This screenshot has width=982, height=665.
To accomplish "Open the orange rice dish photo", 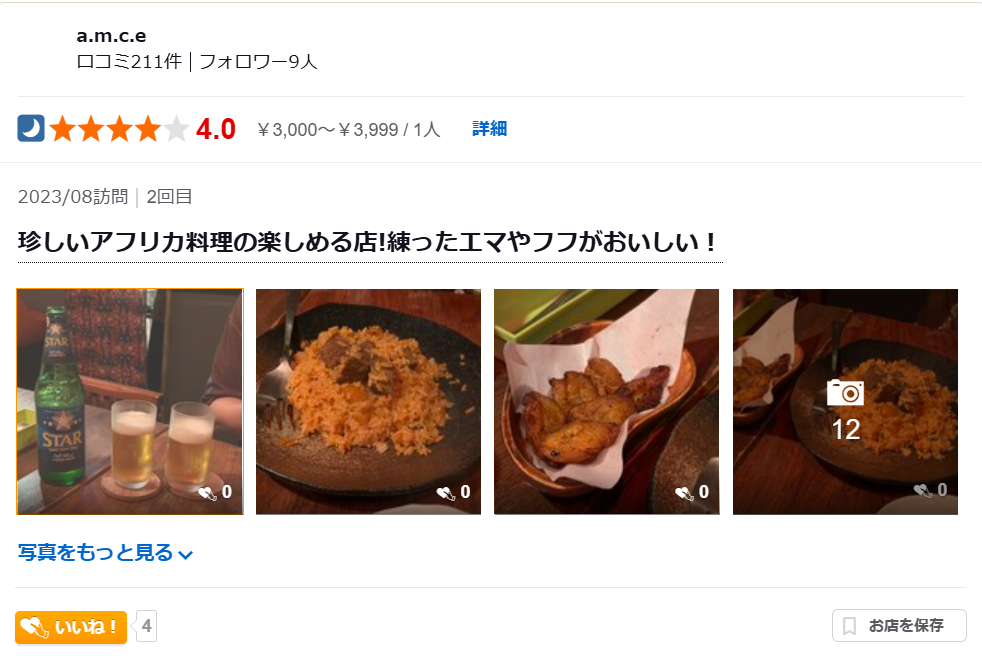I will [368, 401].
